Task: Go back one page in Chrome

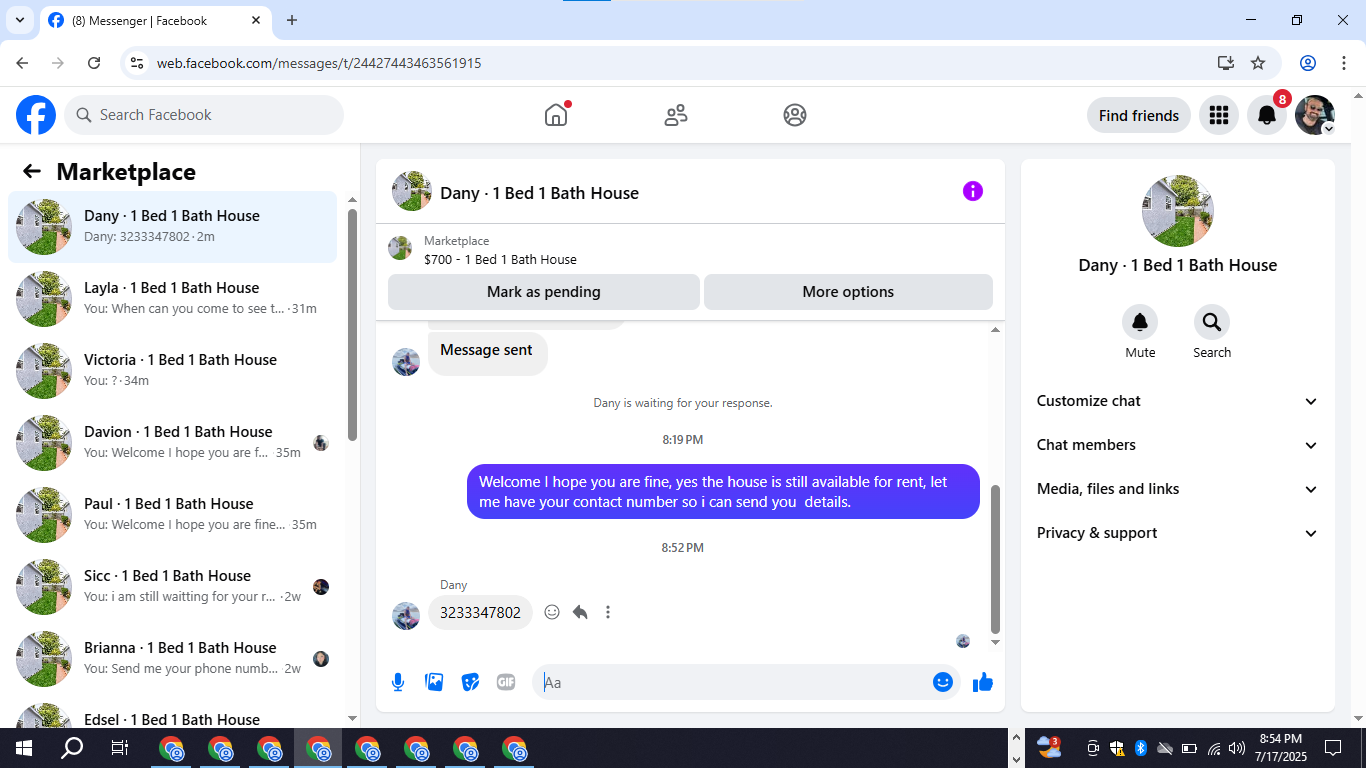Action: tap(22, 63)
